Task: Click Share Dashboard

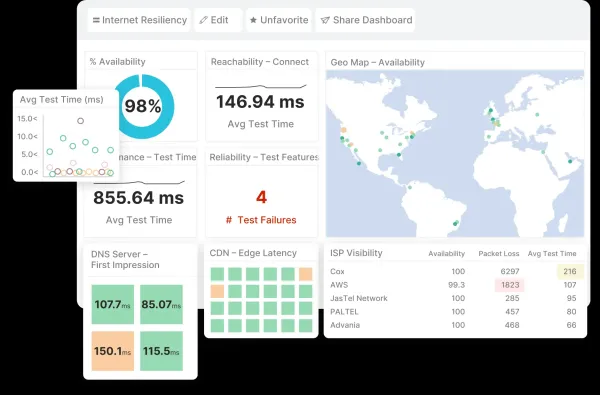Action: point(365,20)
